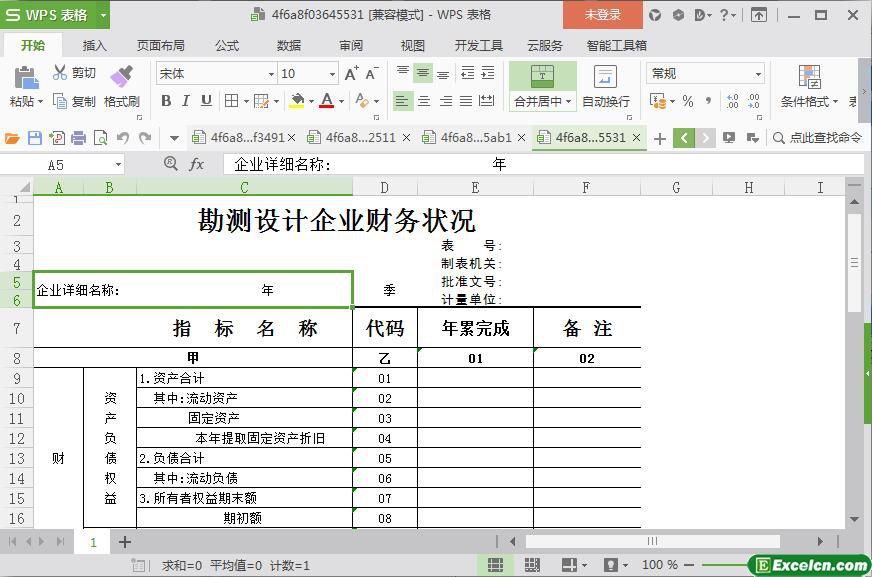
Task: Toggle Bold formatting
Action: (x=166, y=101)
